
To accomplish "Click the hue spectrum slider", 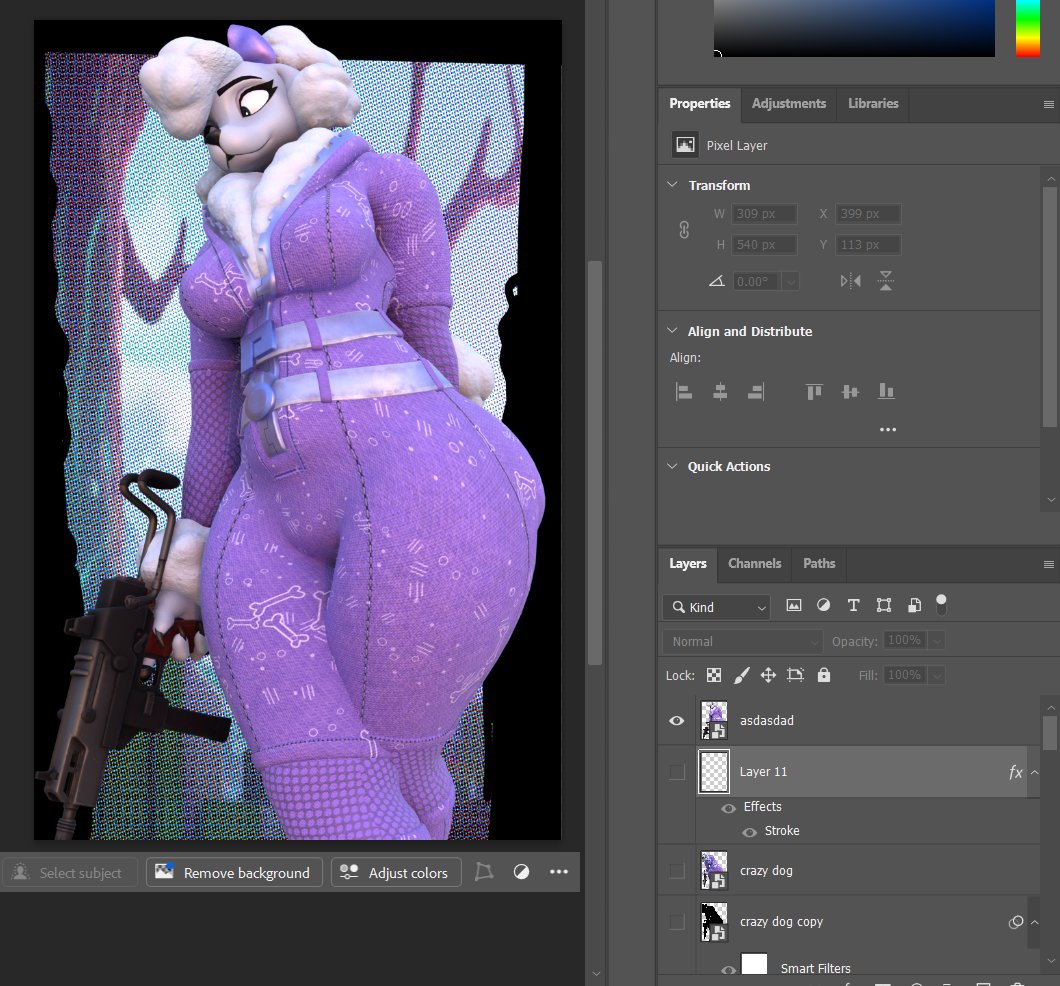I will click(x=1028, y=28).
